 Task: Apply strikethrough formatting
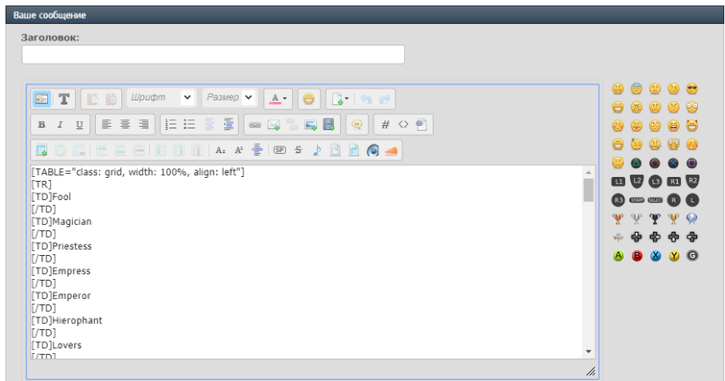coord(298,150)
